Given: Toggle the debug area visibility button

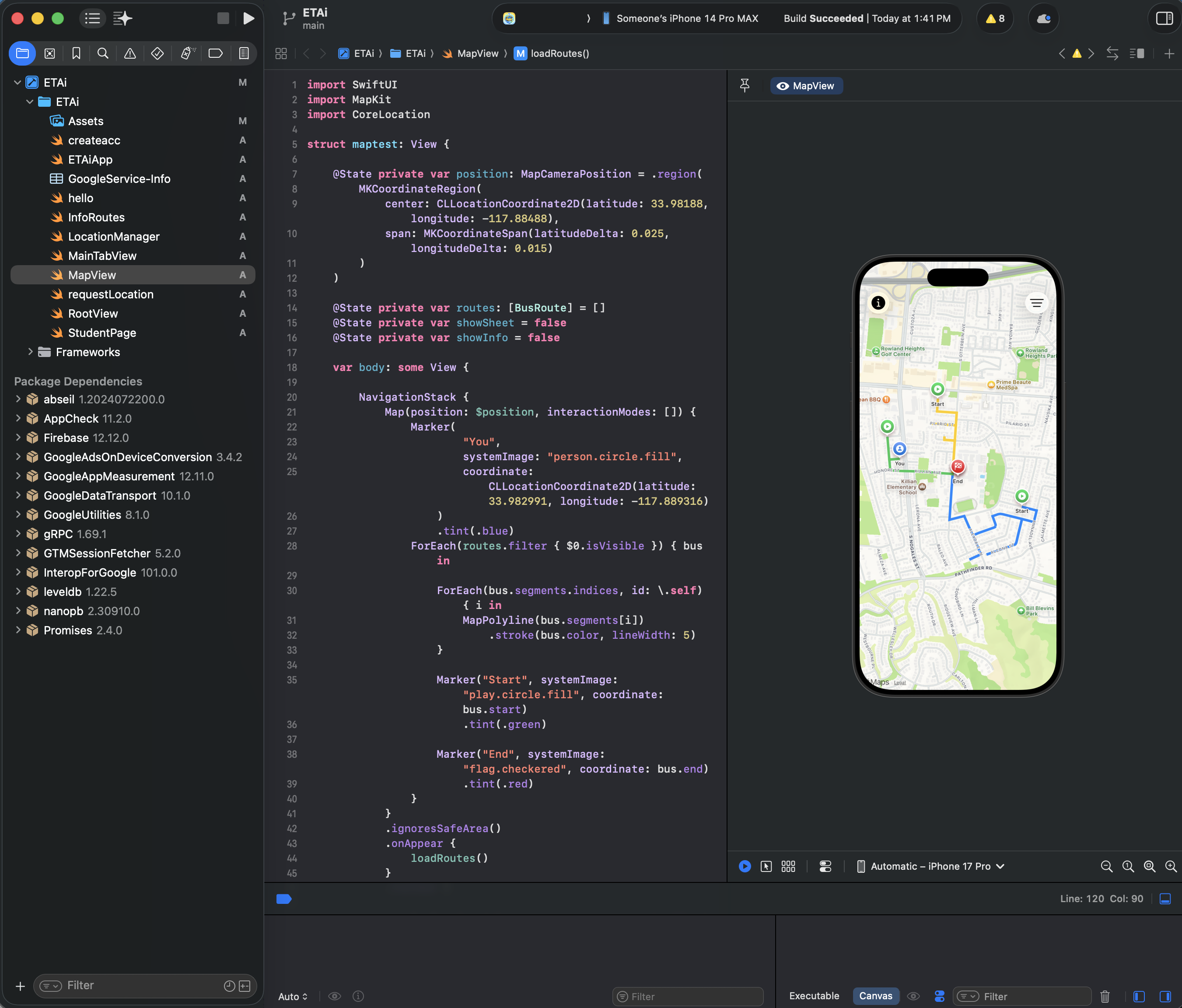Looking at the screenshot, I should [x=1165, y=899].
